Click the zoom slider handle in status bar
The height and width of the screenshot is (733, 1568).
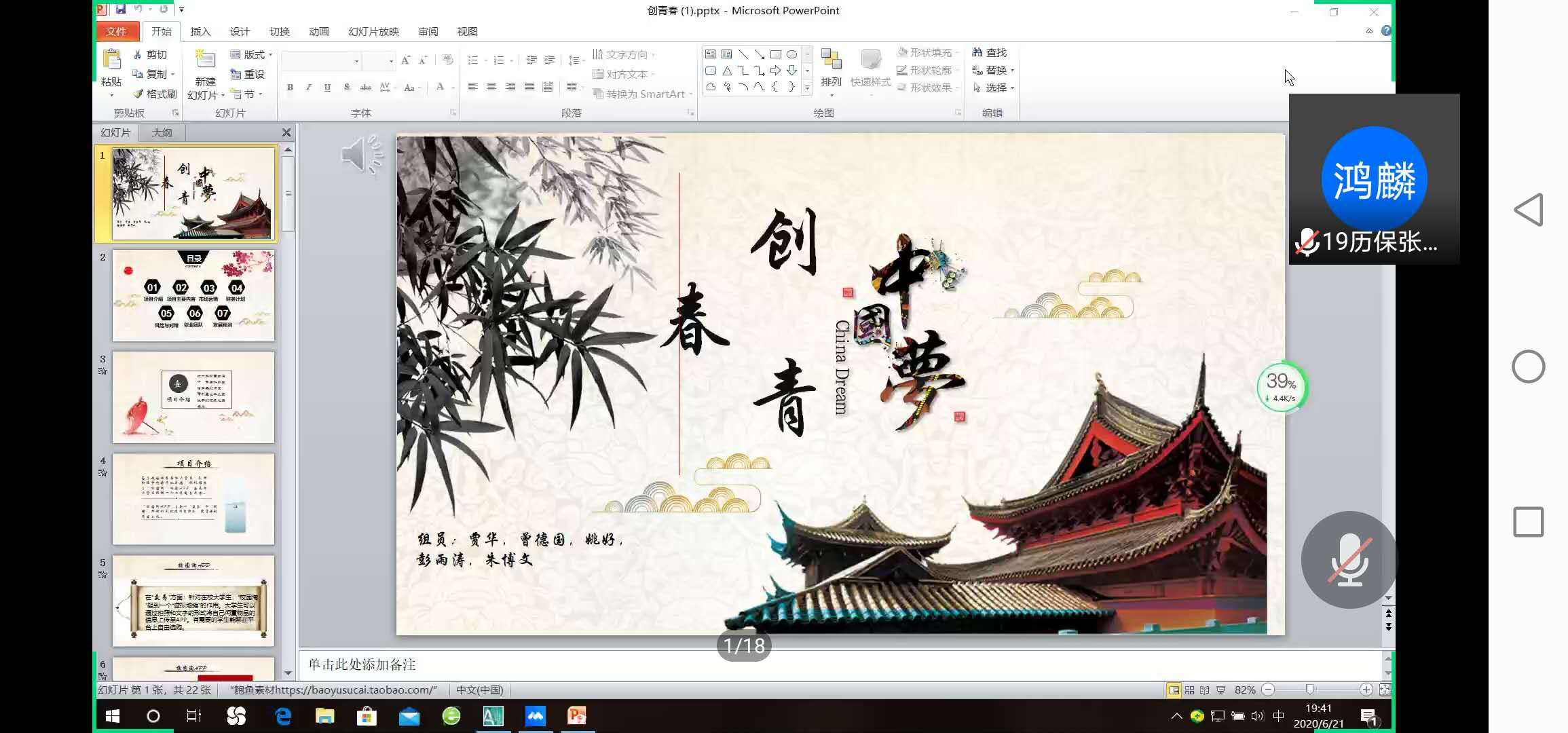pyautogui.click(x=1309, y=690)
